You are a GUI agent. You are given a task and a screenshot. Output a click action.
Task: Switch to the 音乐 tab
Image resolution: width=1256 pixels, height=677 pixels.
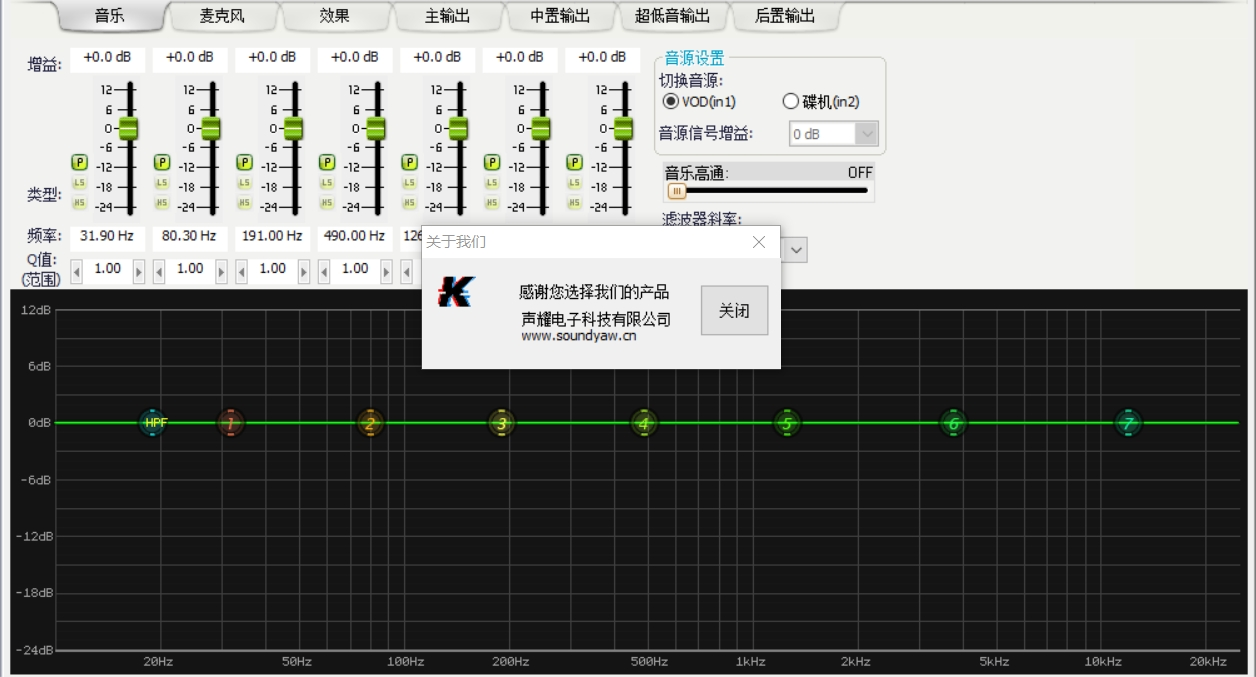pos(110,16)
